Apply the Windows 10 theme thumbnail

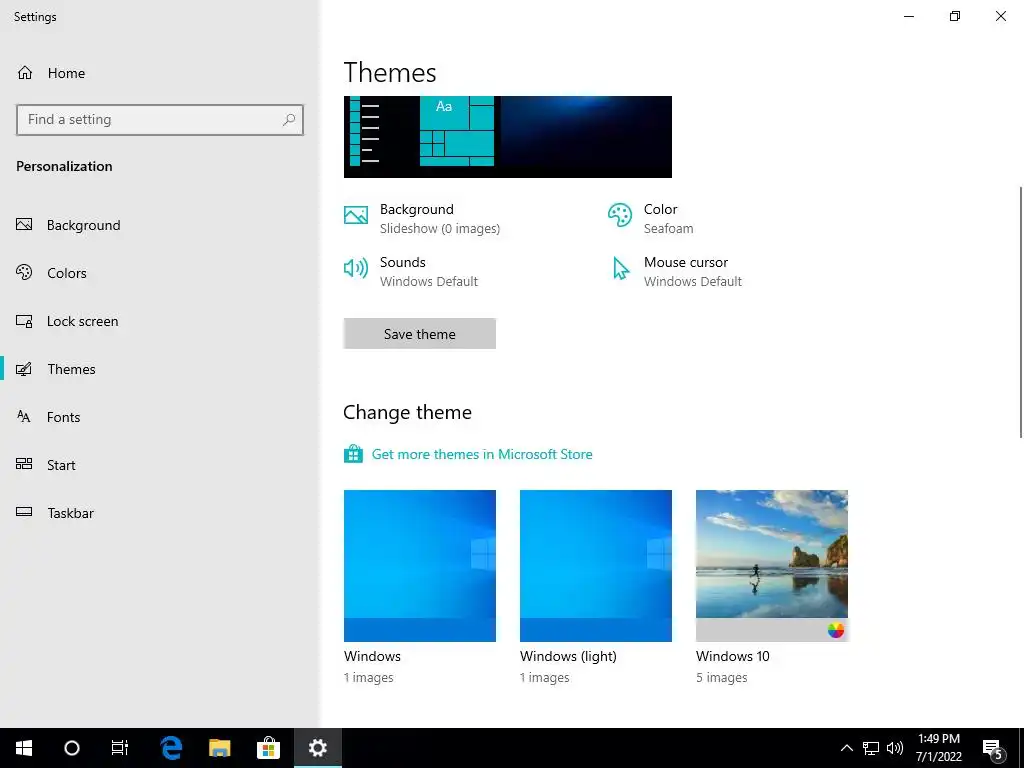click(x=772, y=566)
